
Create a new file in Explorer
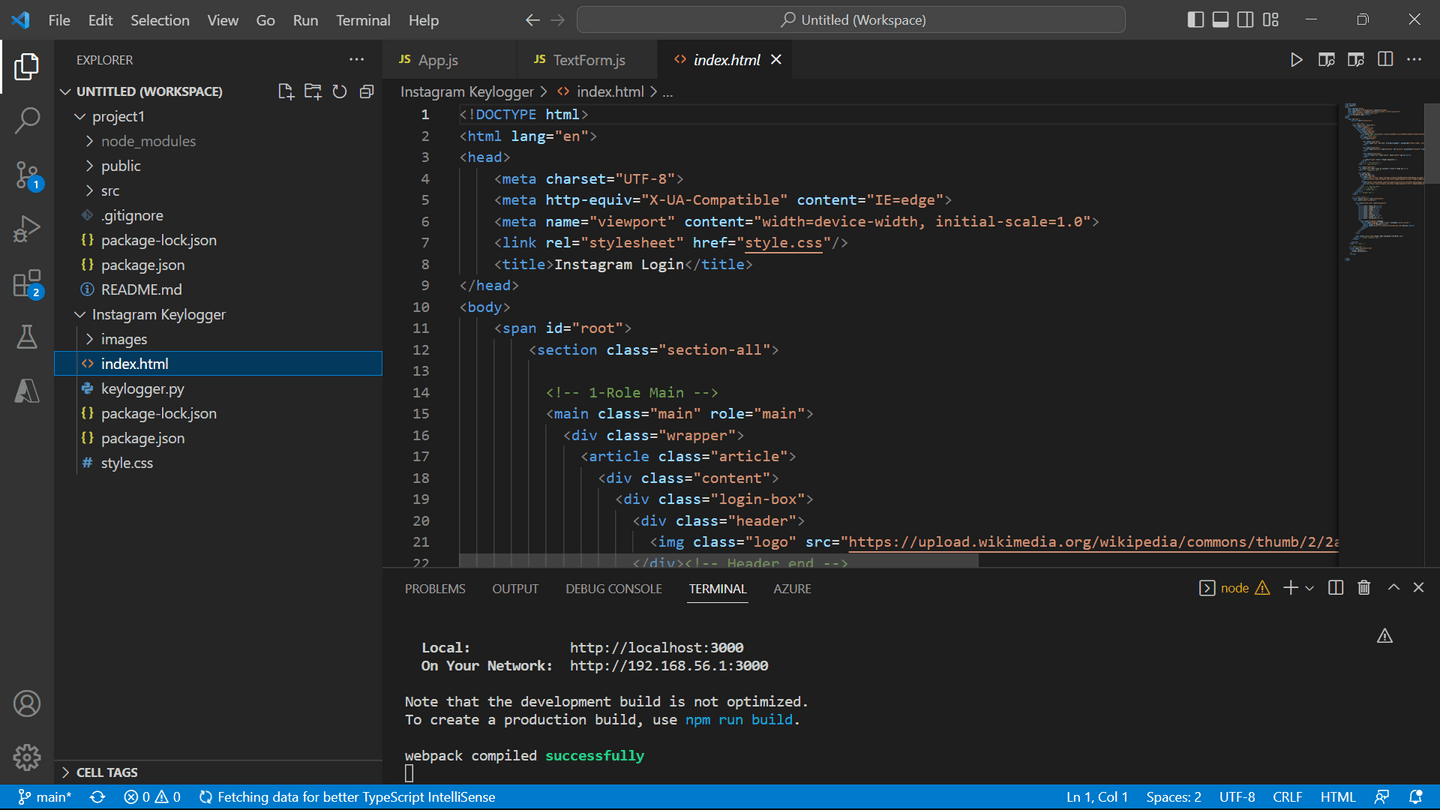286,91
